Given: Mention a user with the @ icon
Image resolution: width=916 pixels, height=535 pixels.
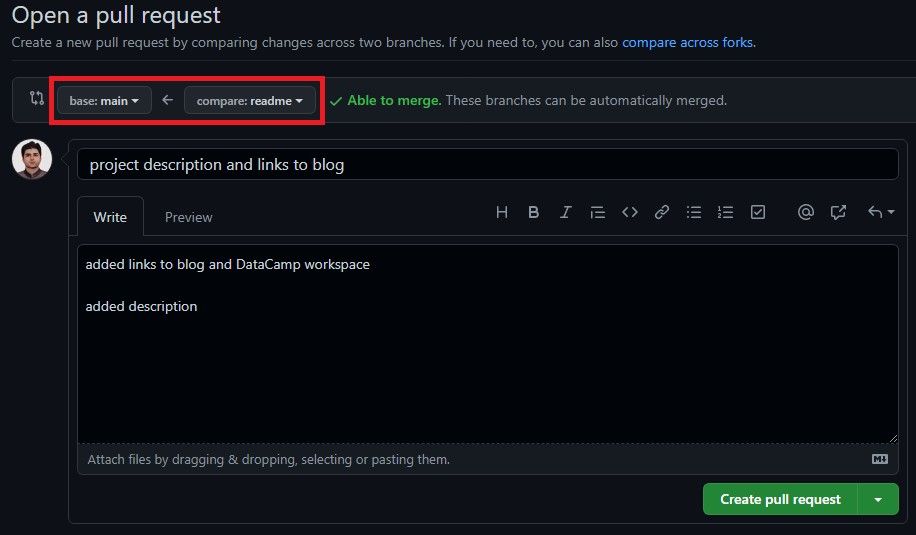Looking at the screenshot, I should [x=806, y=212].
